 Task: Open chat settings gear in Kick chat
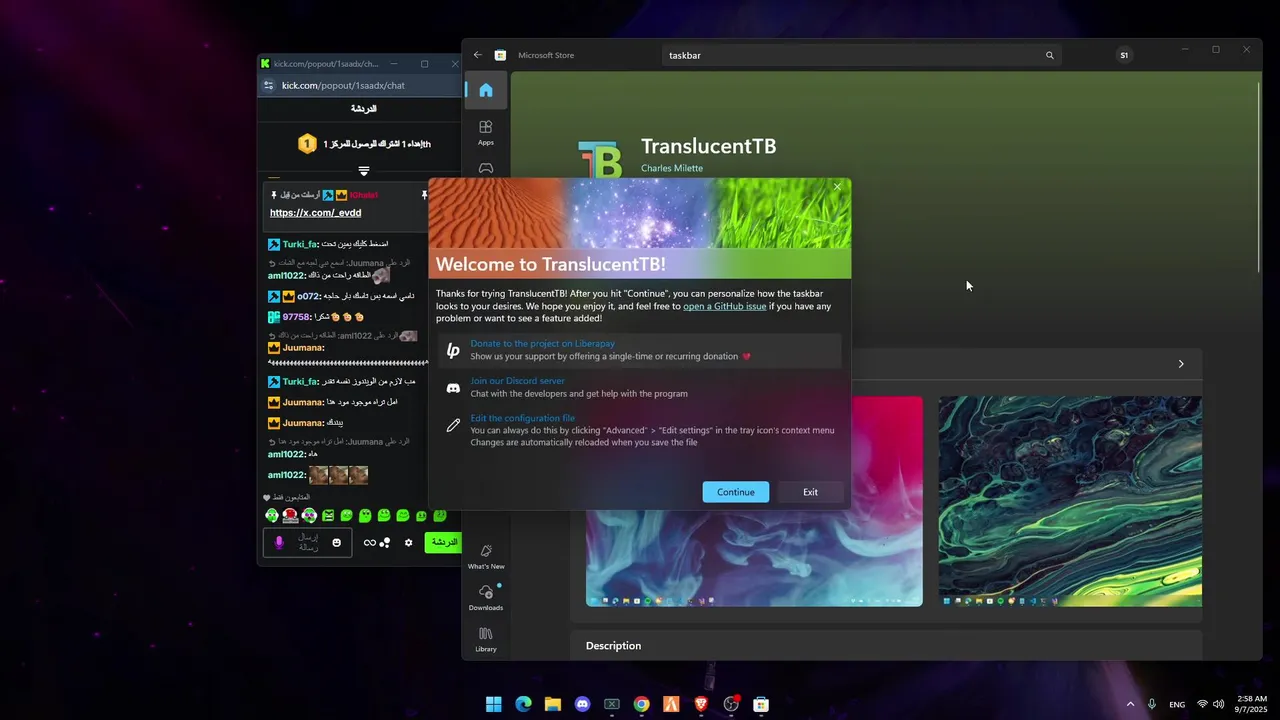pos(408,543)
